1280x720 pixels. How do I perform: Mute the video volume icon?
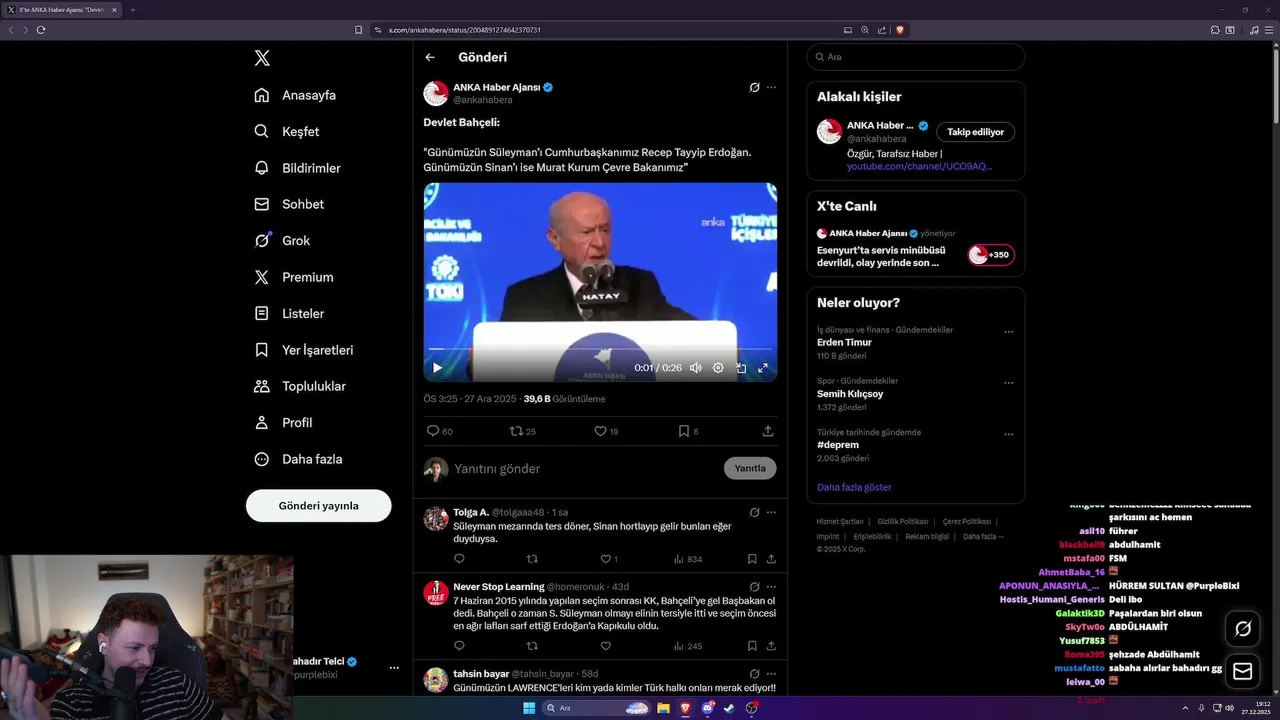click(x=695, y=368)
